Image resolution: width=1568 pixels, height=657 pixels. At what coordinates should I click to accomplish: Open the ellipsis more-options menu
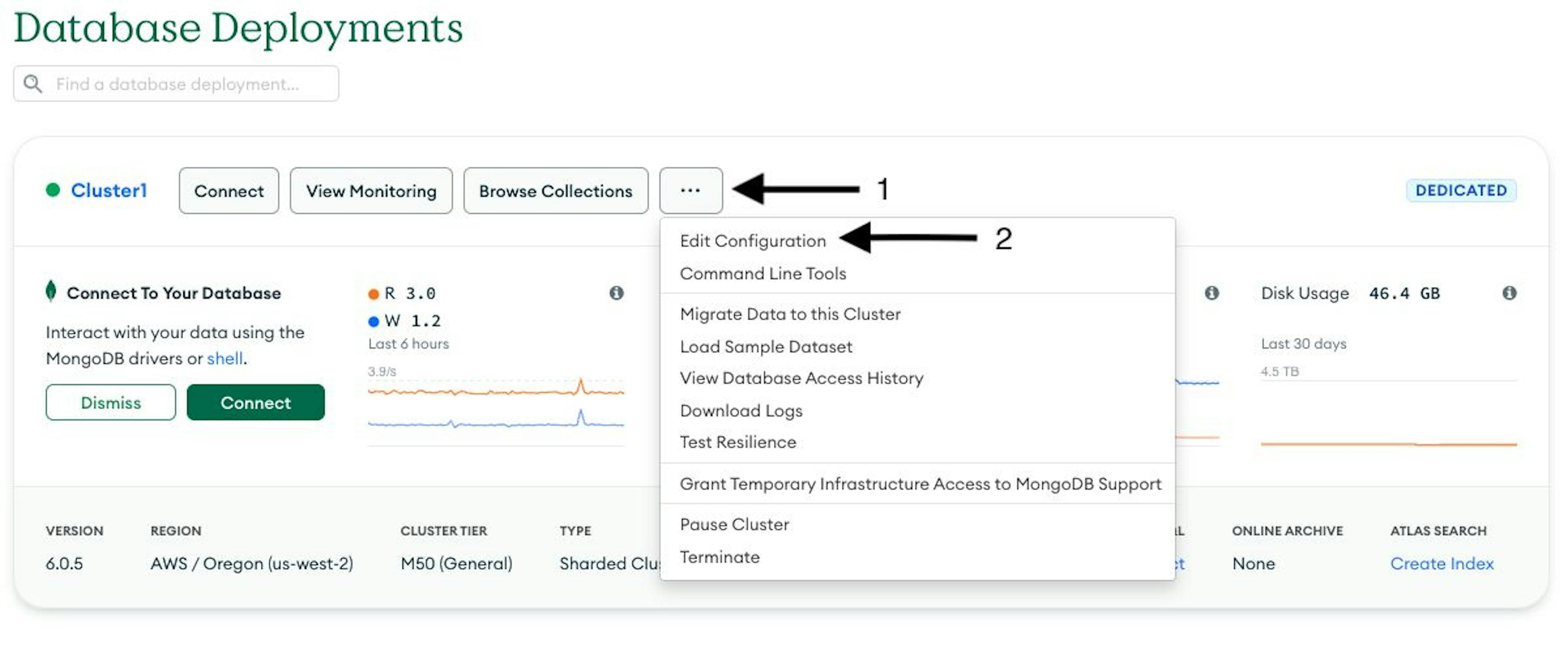[690, 190]
